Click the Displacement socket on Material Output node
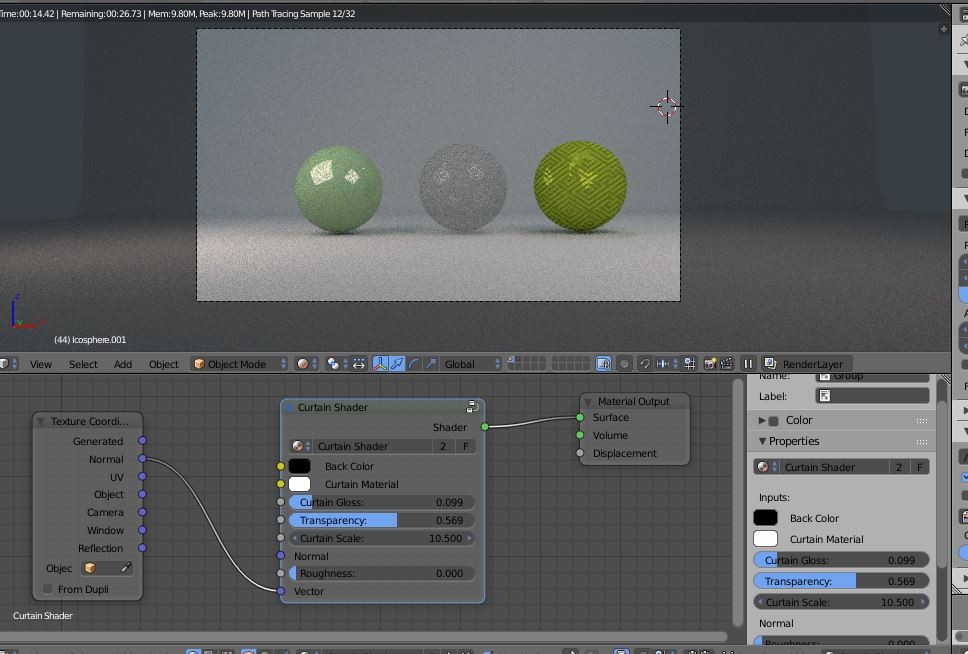 580,453
